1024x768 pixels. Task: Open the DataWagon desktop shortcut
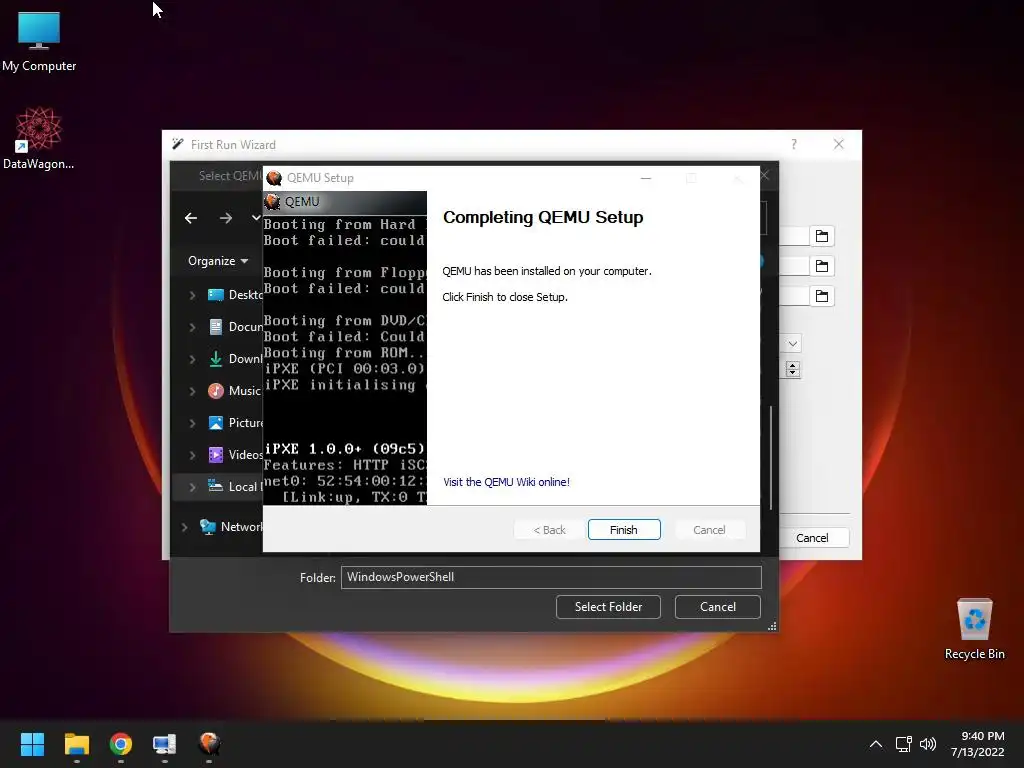[x=39, y=138]
